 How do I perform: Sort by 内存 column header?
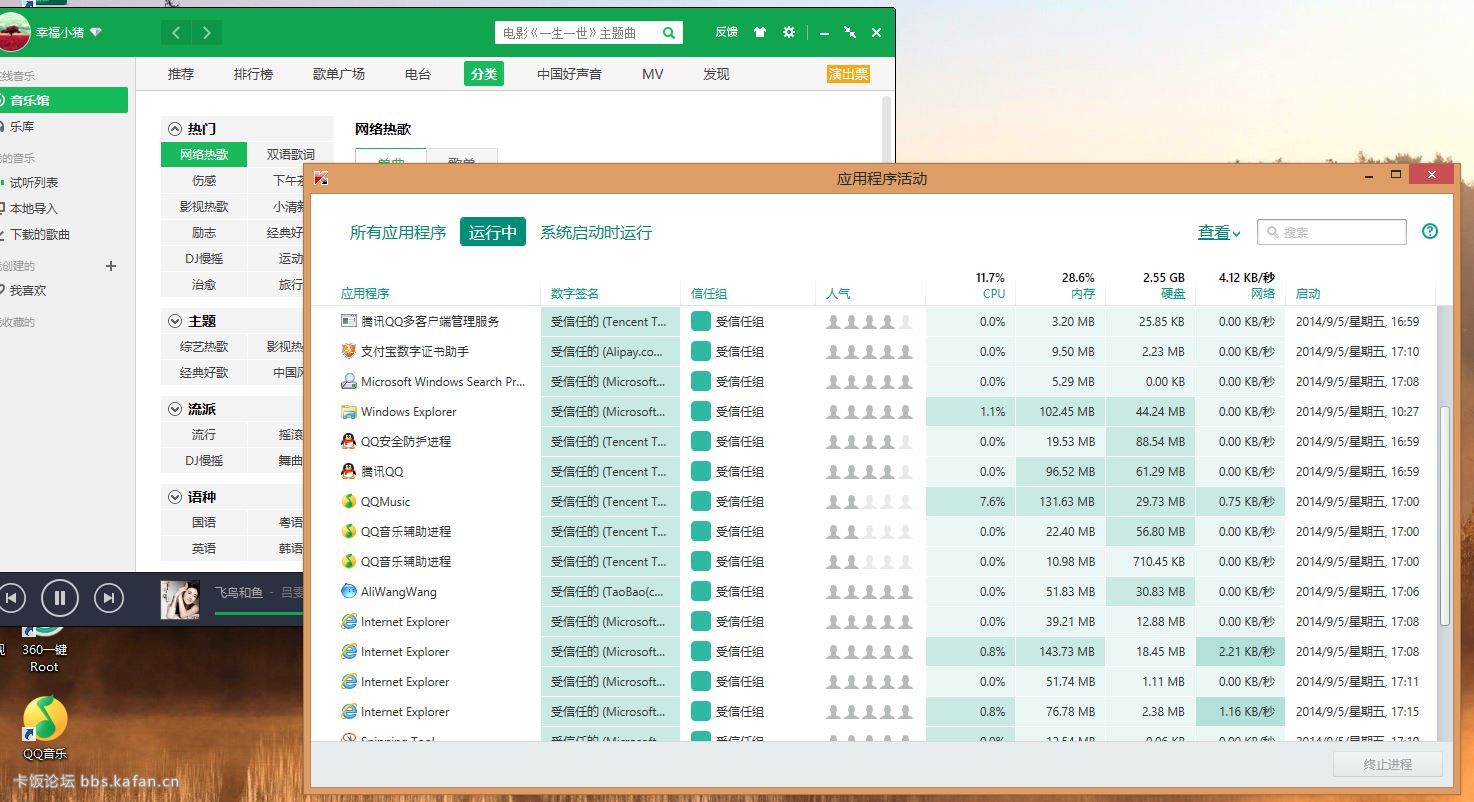tap(1082, 293)
